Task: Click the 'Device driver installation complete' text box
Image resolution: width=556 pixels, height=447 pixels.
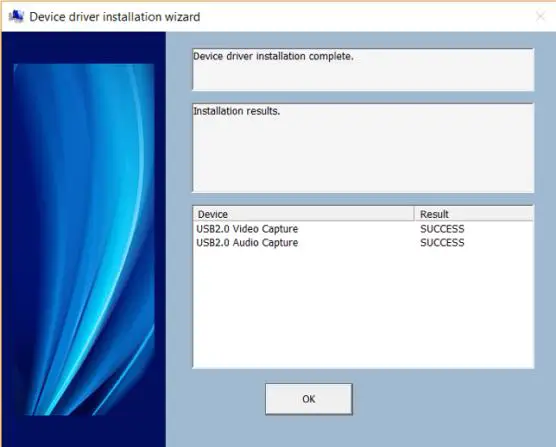Action: 363,69
